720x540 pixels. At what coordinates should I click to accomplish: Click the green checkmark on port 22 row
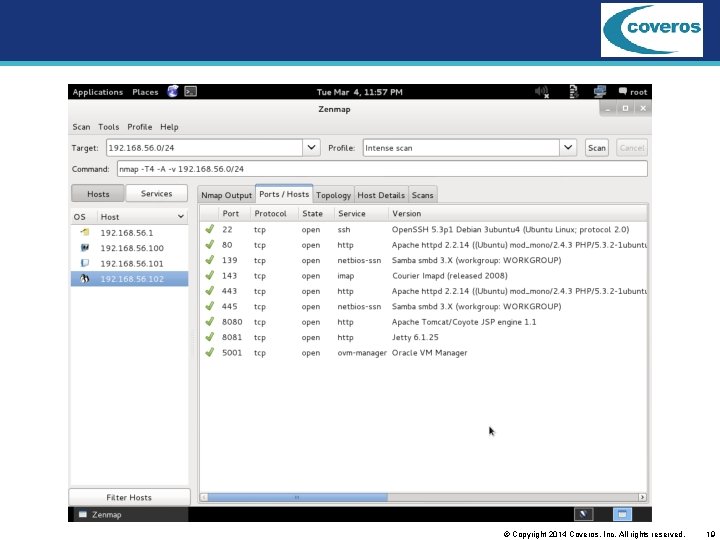[210, 229]
